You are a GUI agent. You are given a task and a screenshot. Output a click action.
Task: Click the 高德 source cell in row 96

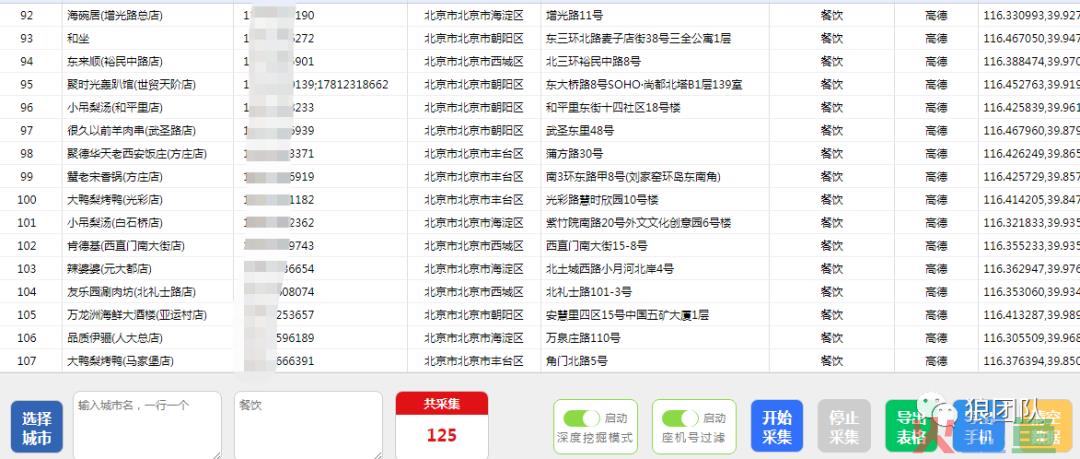(x=936, y=108)
